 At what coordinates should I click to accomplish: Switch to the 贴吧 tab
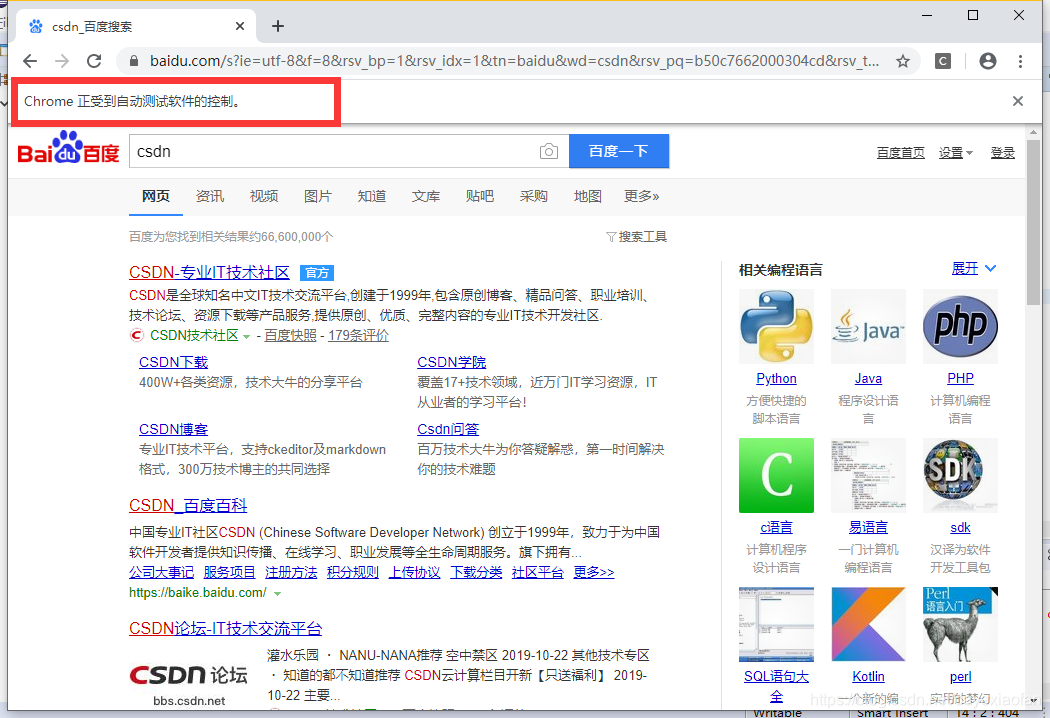[479, 196]
